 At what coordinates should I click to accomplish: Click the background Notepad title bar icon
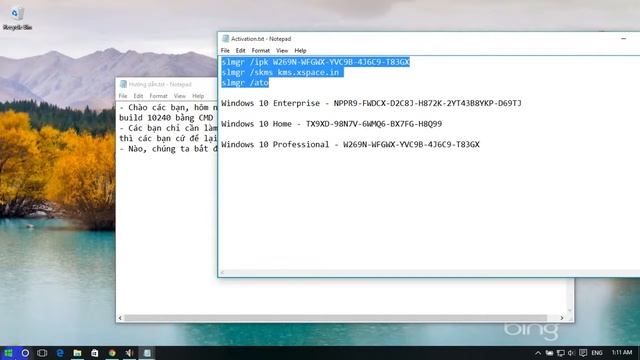point(123,84)
